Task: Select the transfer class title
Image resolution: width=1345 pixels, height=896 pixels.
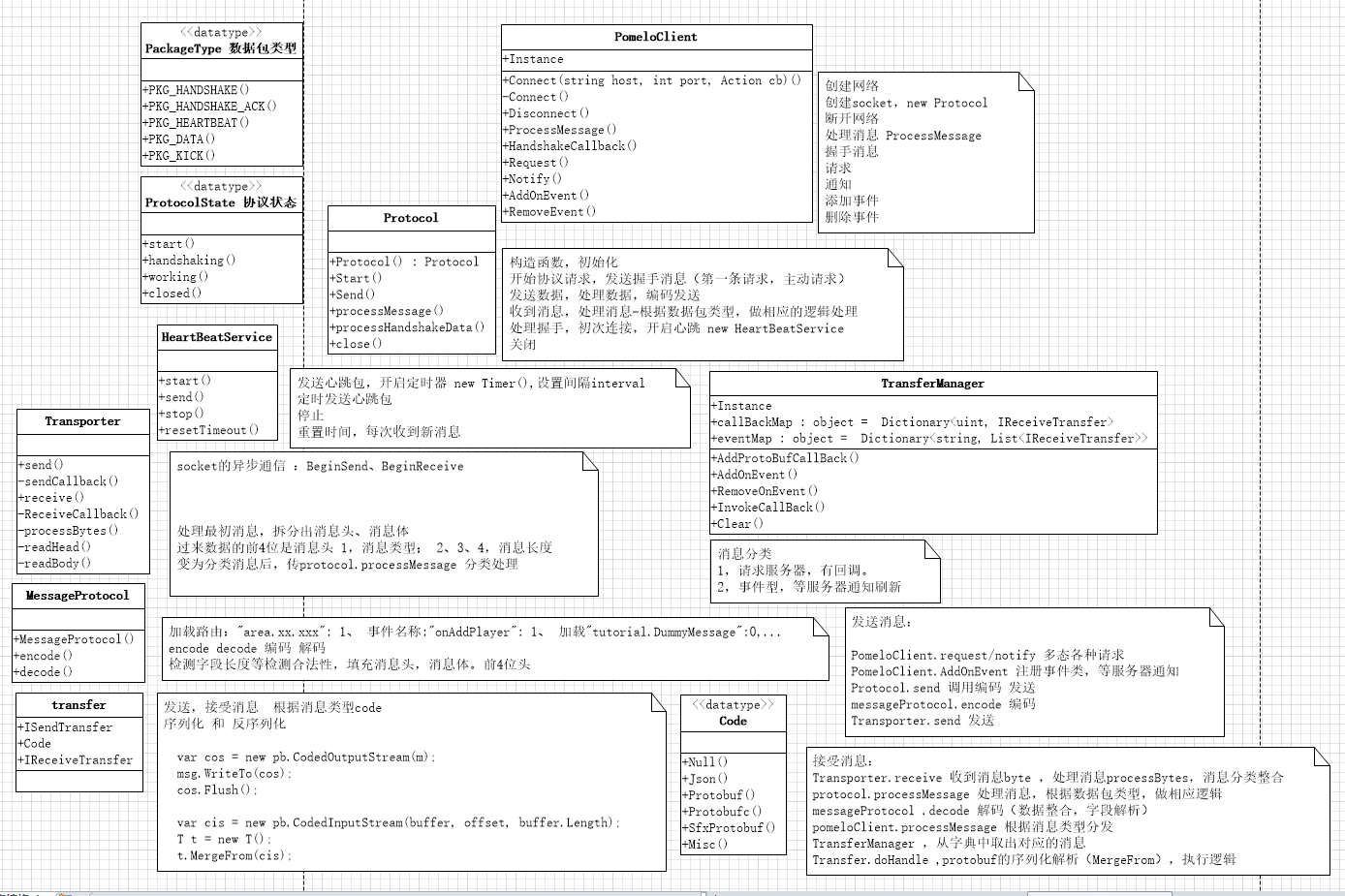Action: tap(79, 705)
